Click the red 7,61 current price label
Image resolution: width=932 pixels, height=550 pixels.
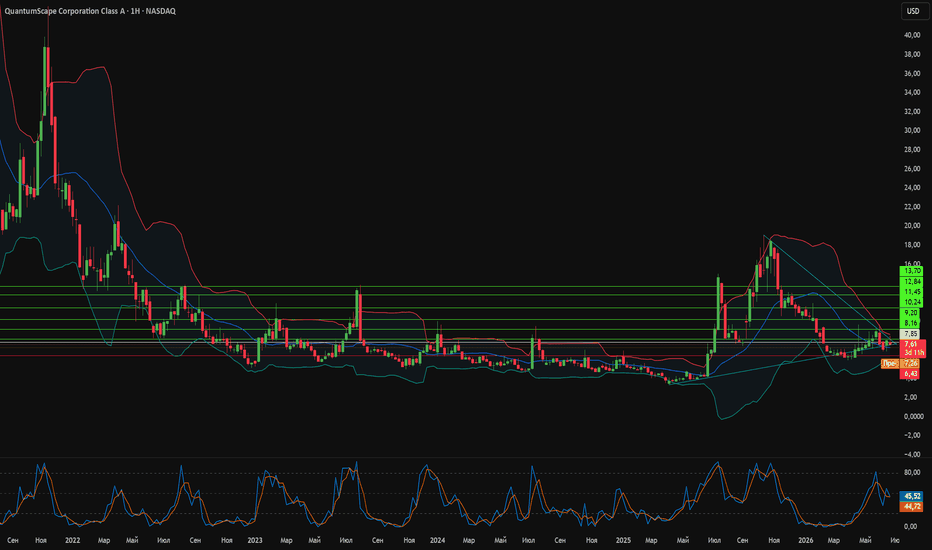[911, 344]
